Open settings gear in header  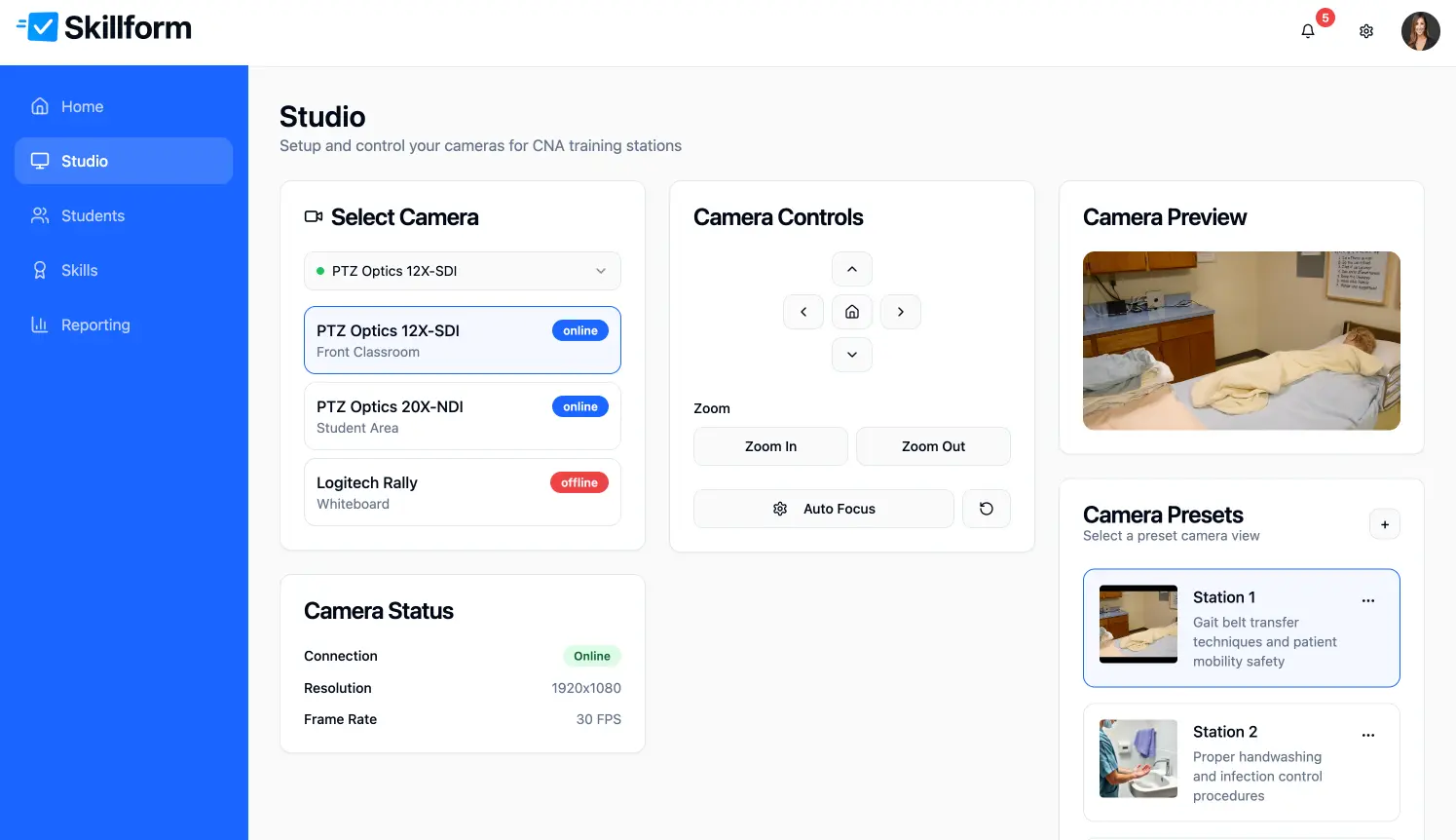tap(1365, 31)
